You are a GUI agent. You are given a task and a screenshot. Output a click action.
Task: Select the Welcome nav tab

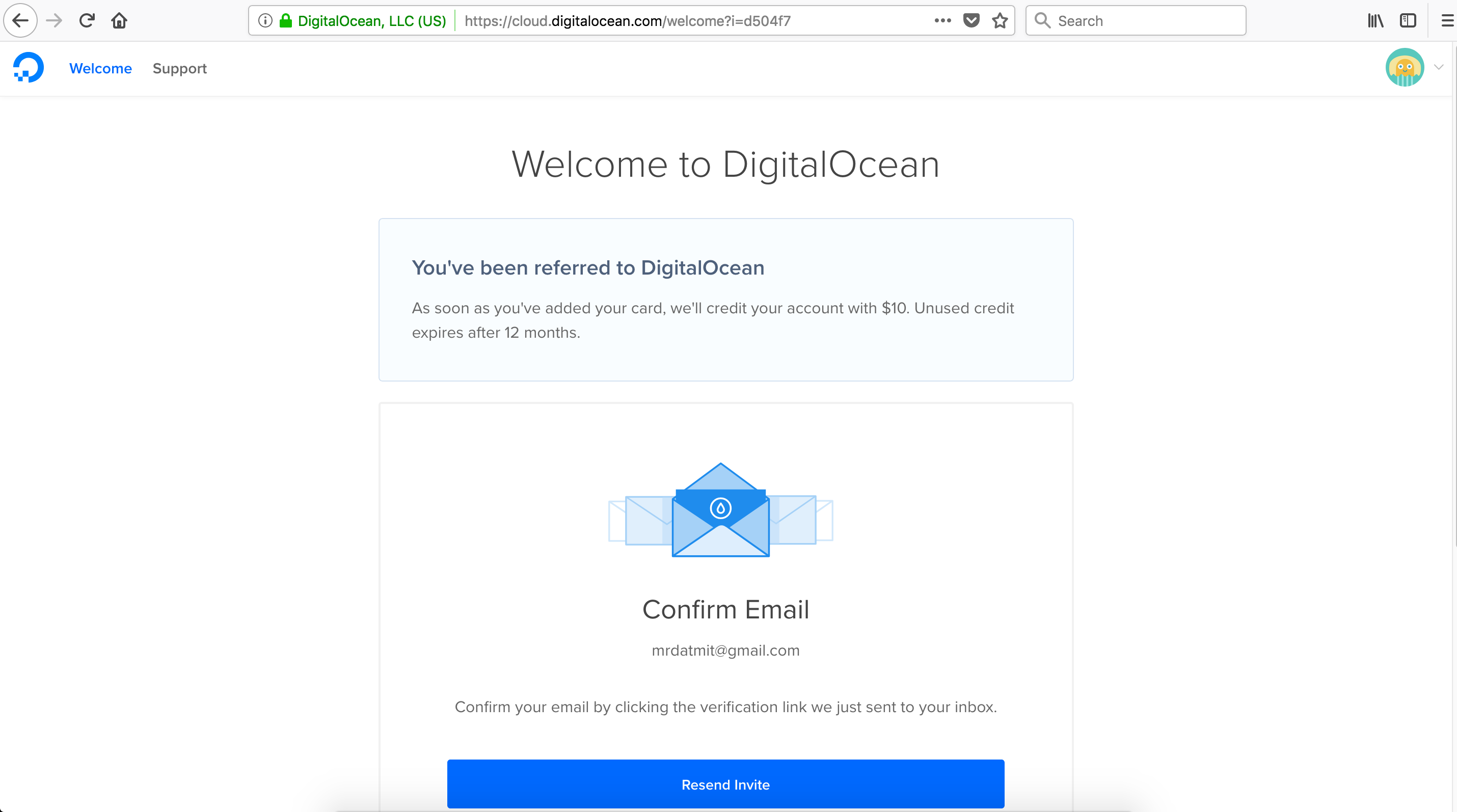(101, 68)
